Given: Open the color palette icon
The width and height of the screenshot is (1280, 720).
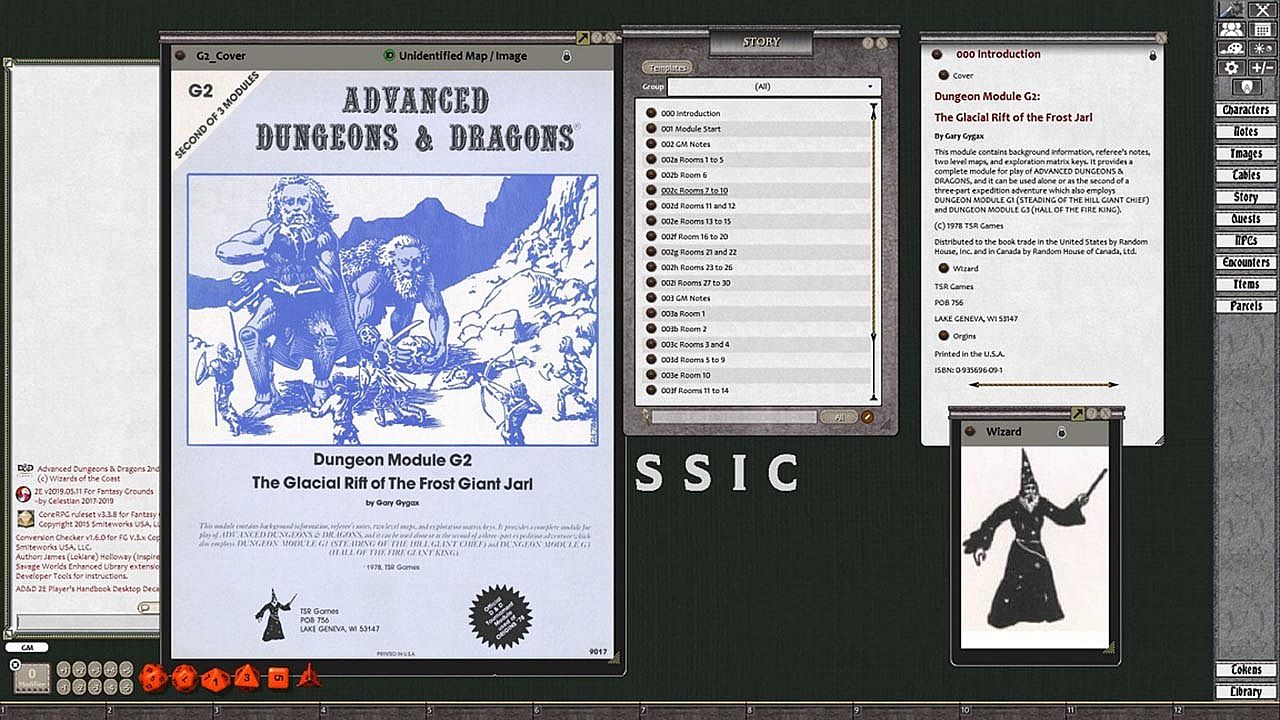Looking at the screenshot, I should pyautogui.click(x=1231, y=49).
